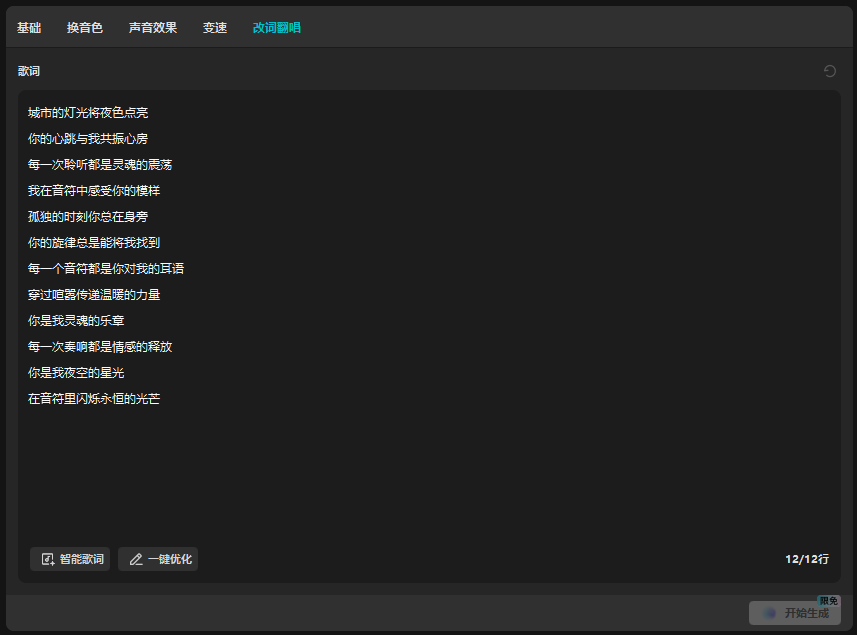This screenshot has height=635, width=857.
Task: Switch to the 基础 tab
Action: (29, 28)
